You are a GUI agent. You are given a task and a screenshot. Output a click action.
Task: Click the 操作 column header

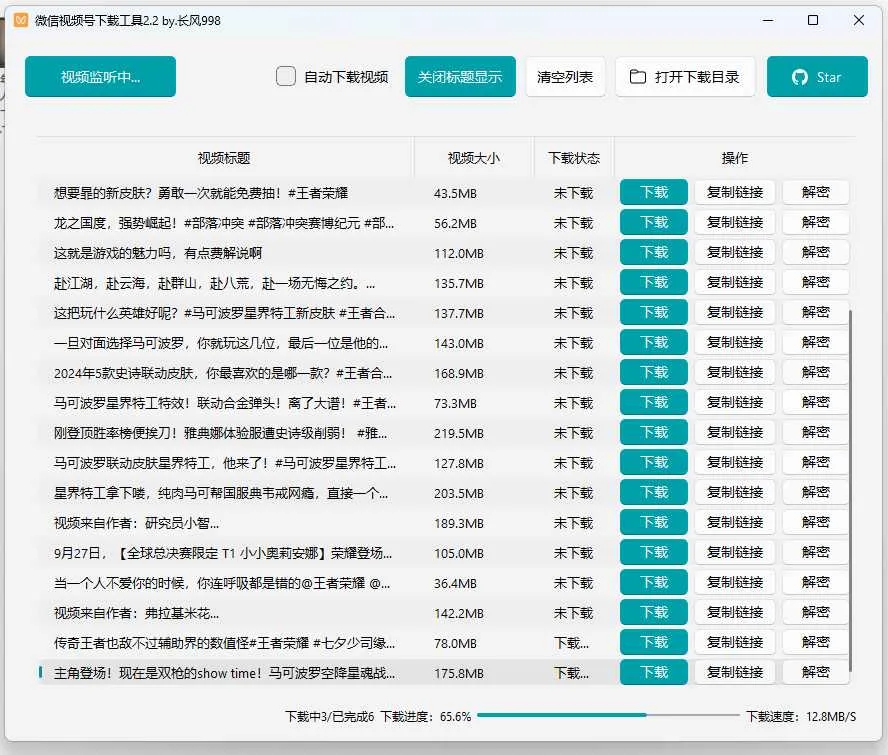(735, 158)
